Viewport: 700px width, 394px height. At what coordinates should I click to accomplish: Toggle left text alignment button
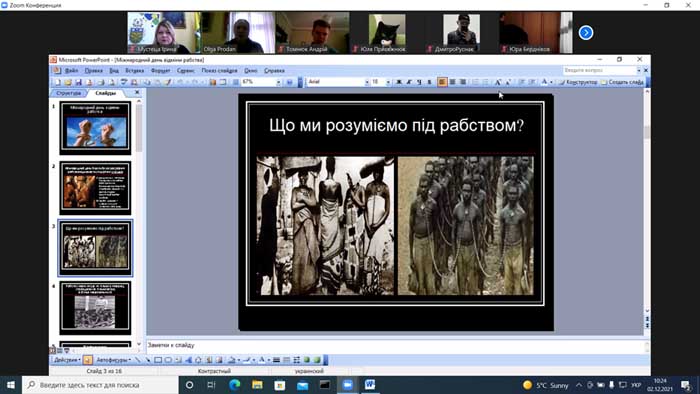(442, 82)
